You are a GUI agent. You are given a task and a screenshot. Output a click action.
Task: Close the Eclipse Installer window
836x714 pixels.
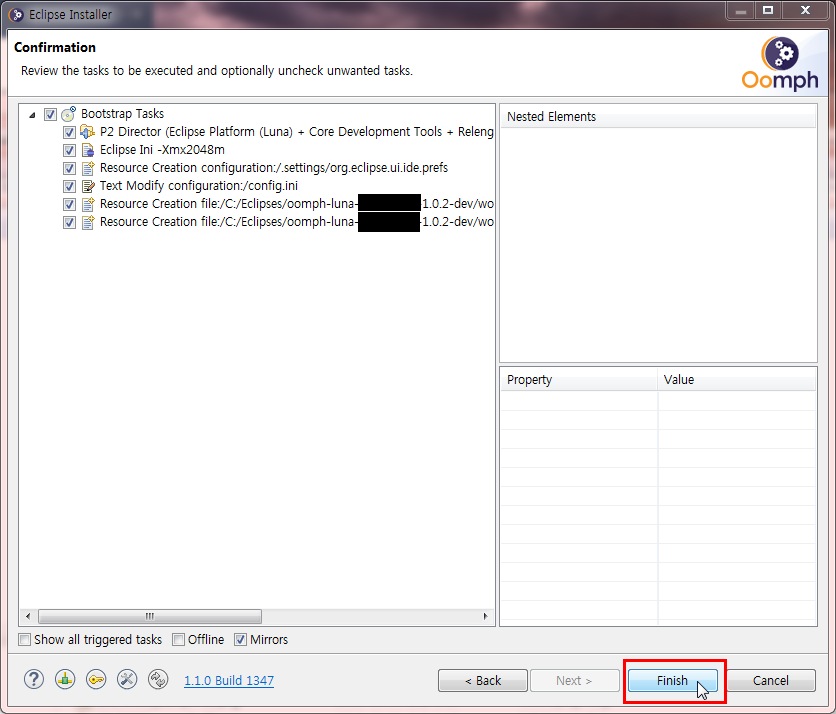point(806,10)
